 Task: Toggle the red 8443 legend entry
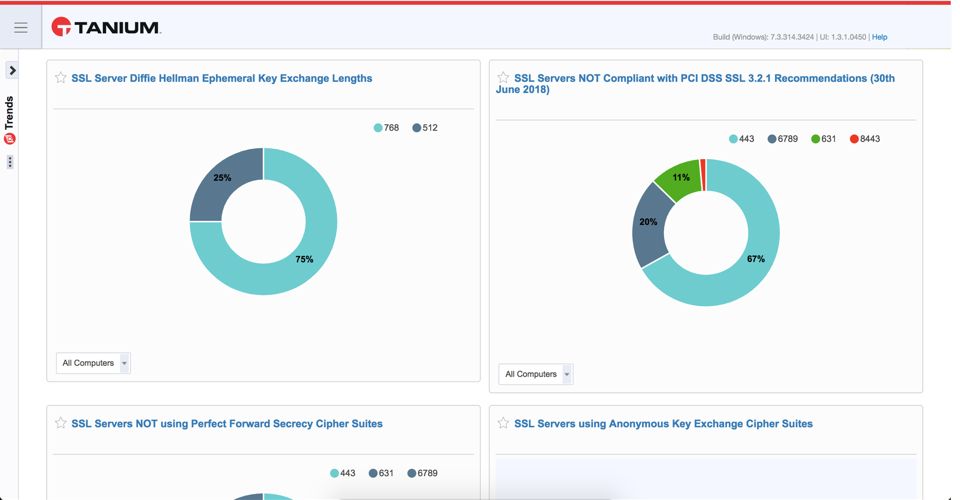(865, 139)
